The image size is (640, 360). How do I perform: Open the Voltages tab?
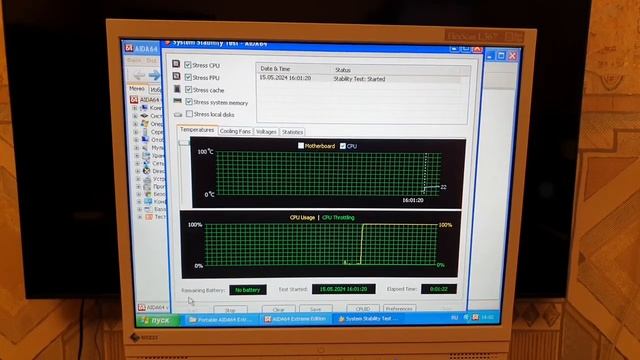pyautogui.click(x=266, y=132)
